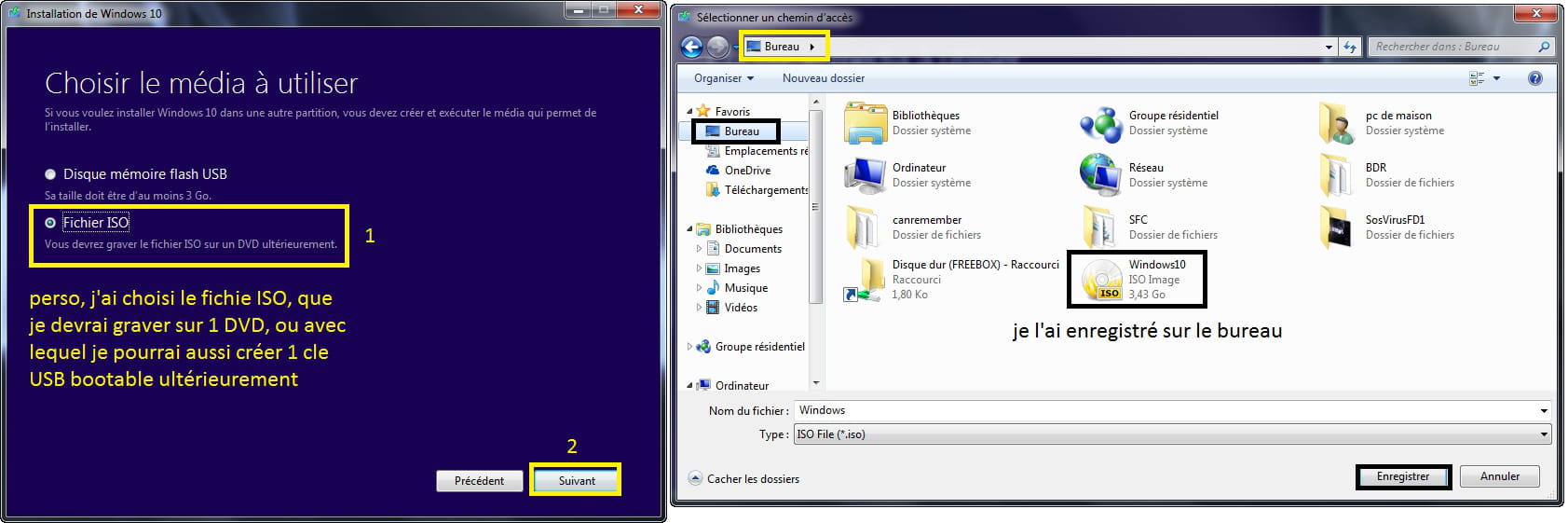Select Vidéos in the sidebar
The image size is (1568, 523).
click(x=741, y=308)
